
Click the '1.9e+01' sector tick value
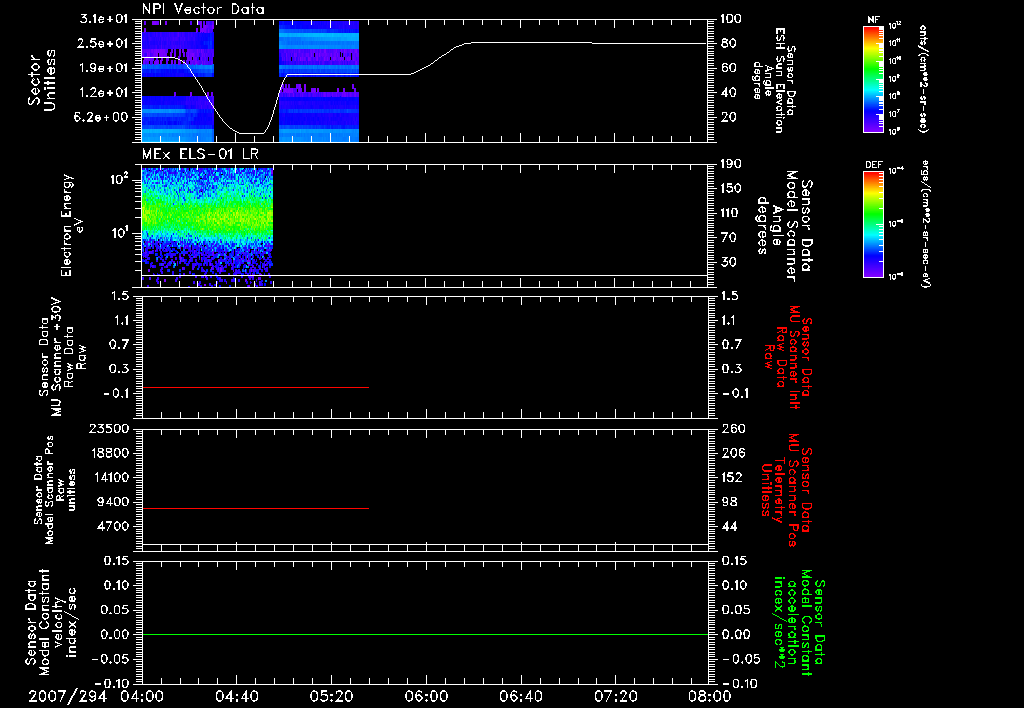104,68
